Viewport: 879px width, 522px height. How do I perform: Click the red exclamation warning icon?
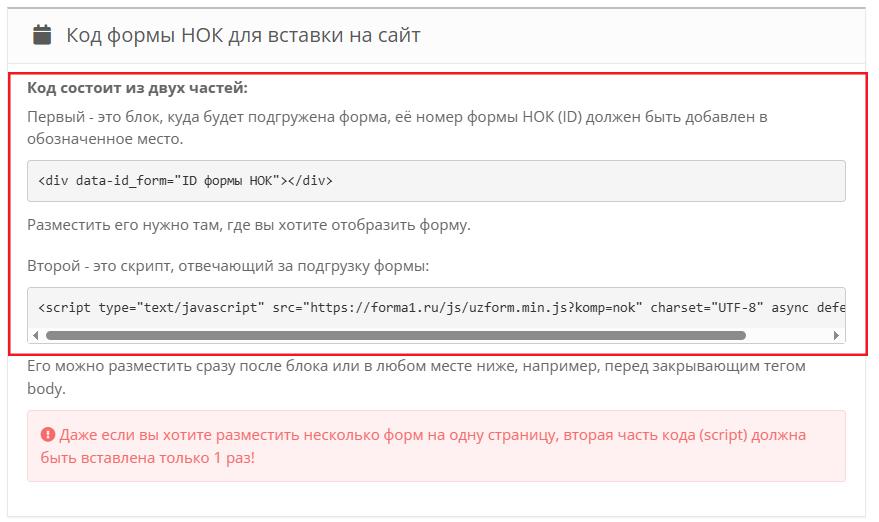coord(47,436)
